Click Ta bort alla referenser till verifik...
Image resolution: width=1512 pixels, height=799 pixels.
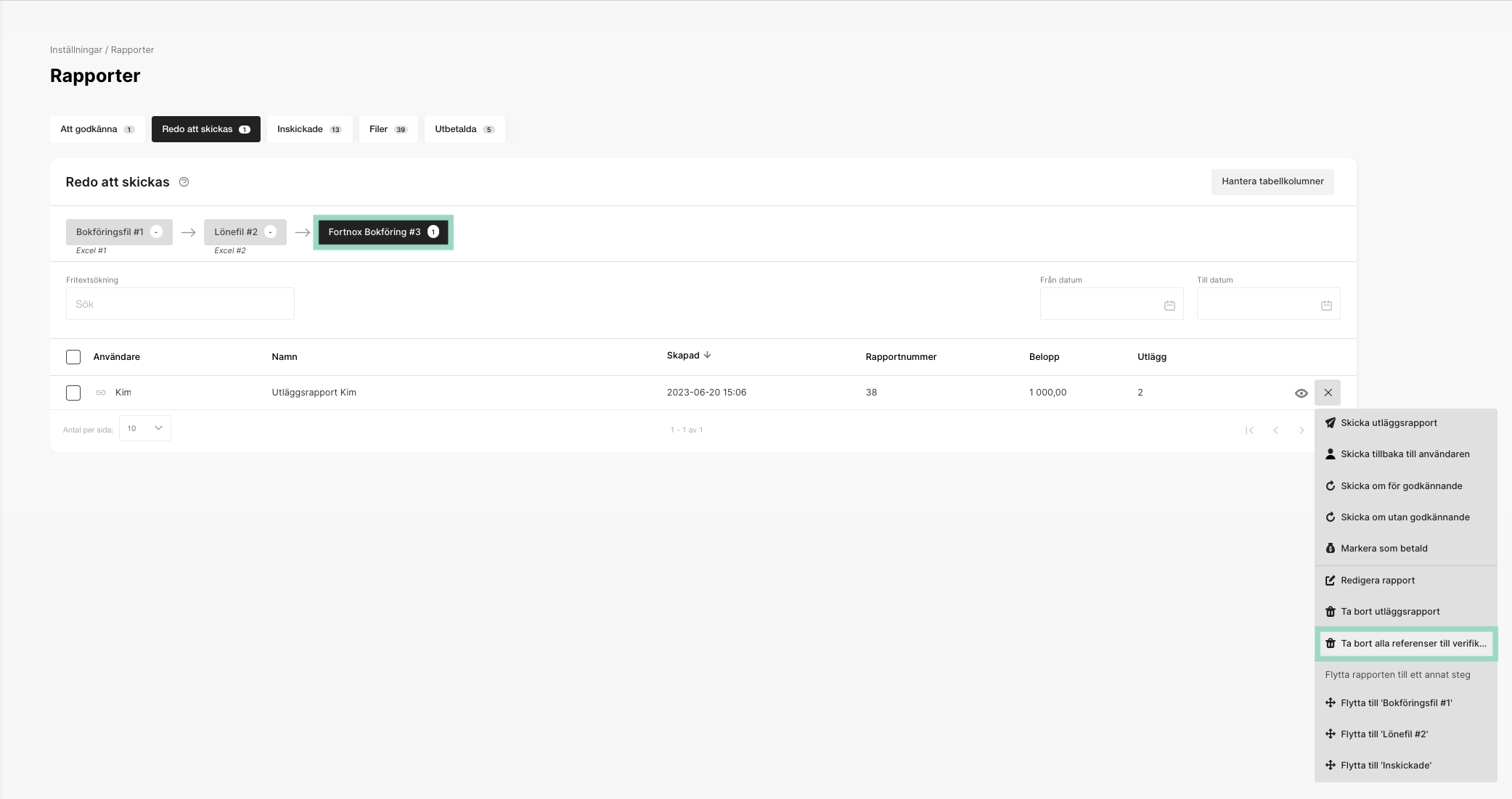click(x=1405, y=644)
